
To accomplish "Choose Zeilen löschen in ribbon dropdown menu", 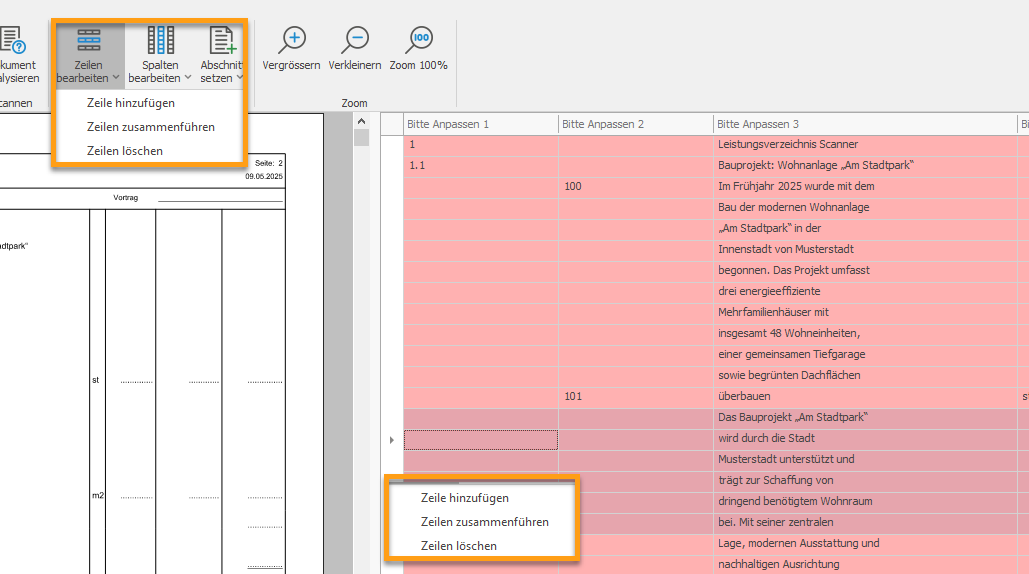I will [x=125, y=151].
